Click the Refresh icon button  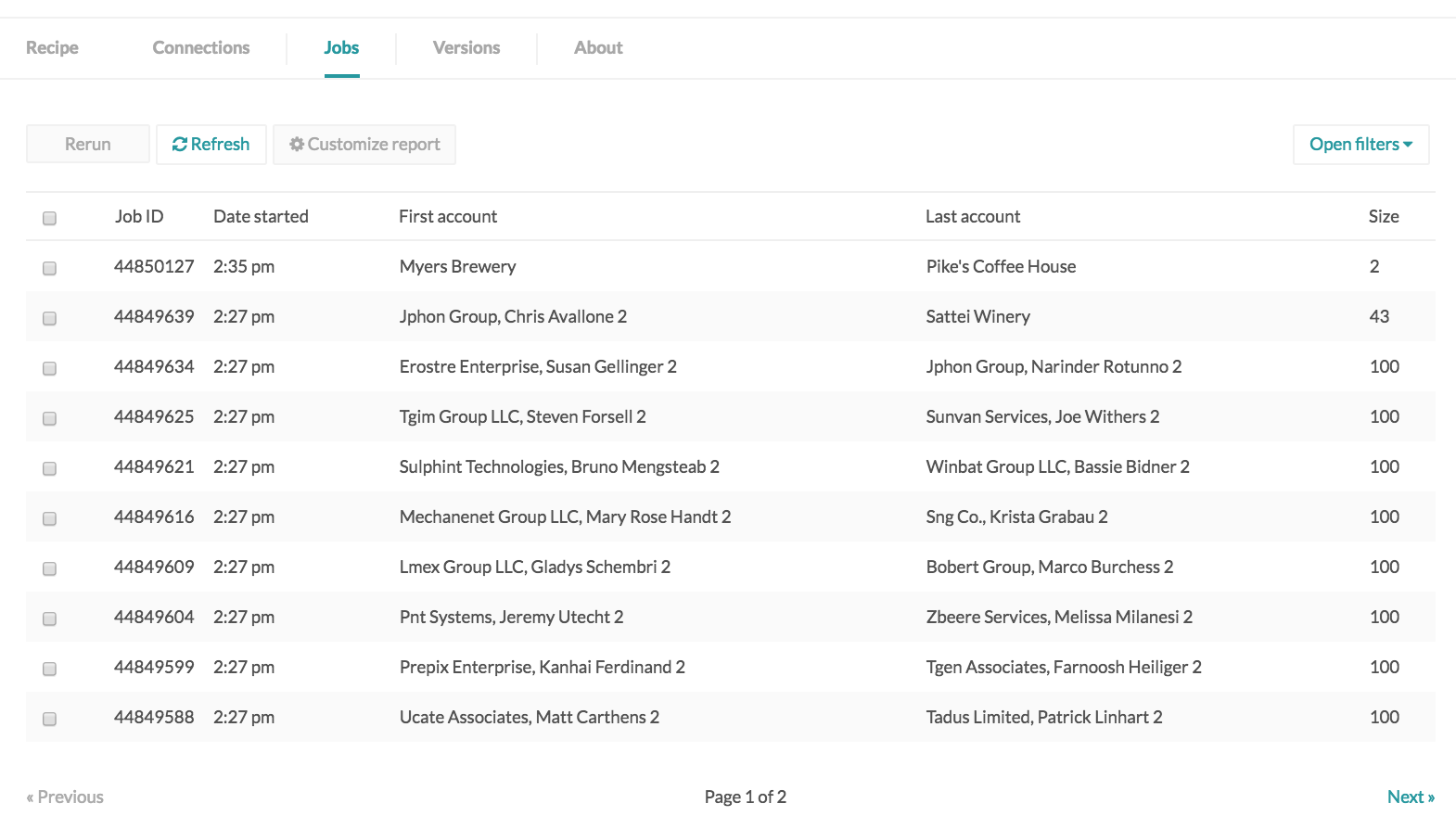coord(180,145)
